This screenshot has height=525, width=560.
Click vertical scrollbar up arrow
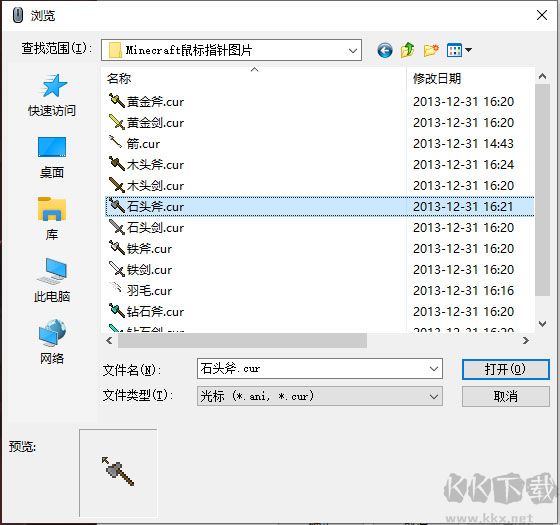542,76
